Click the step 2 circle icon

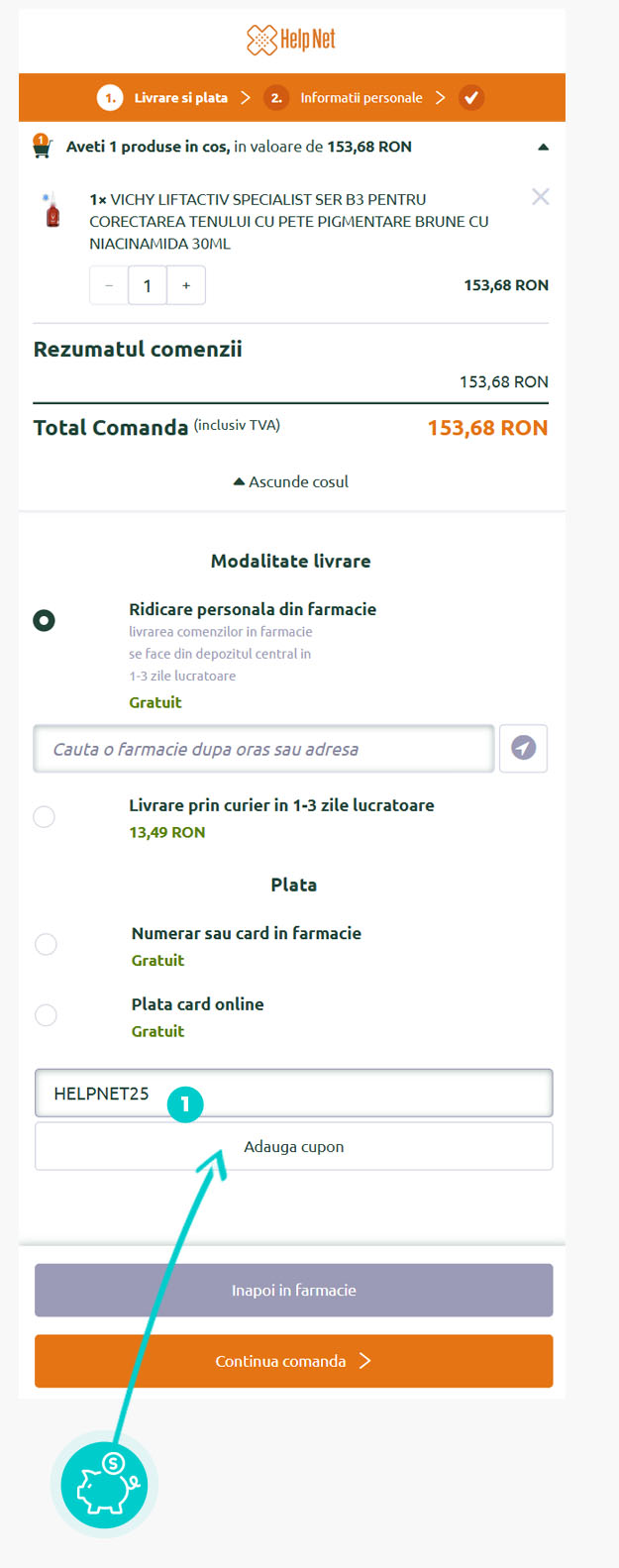(276, 98)
